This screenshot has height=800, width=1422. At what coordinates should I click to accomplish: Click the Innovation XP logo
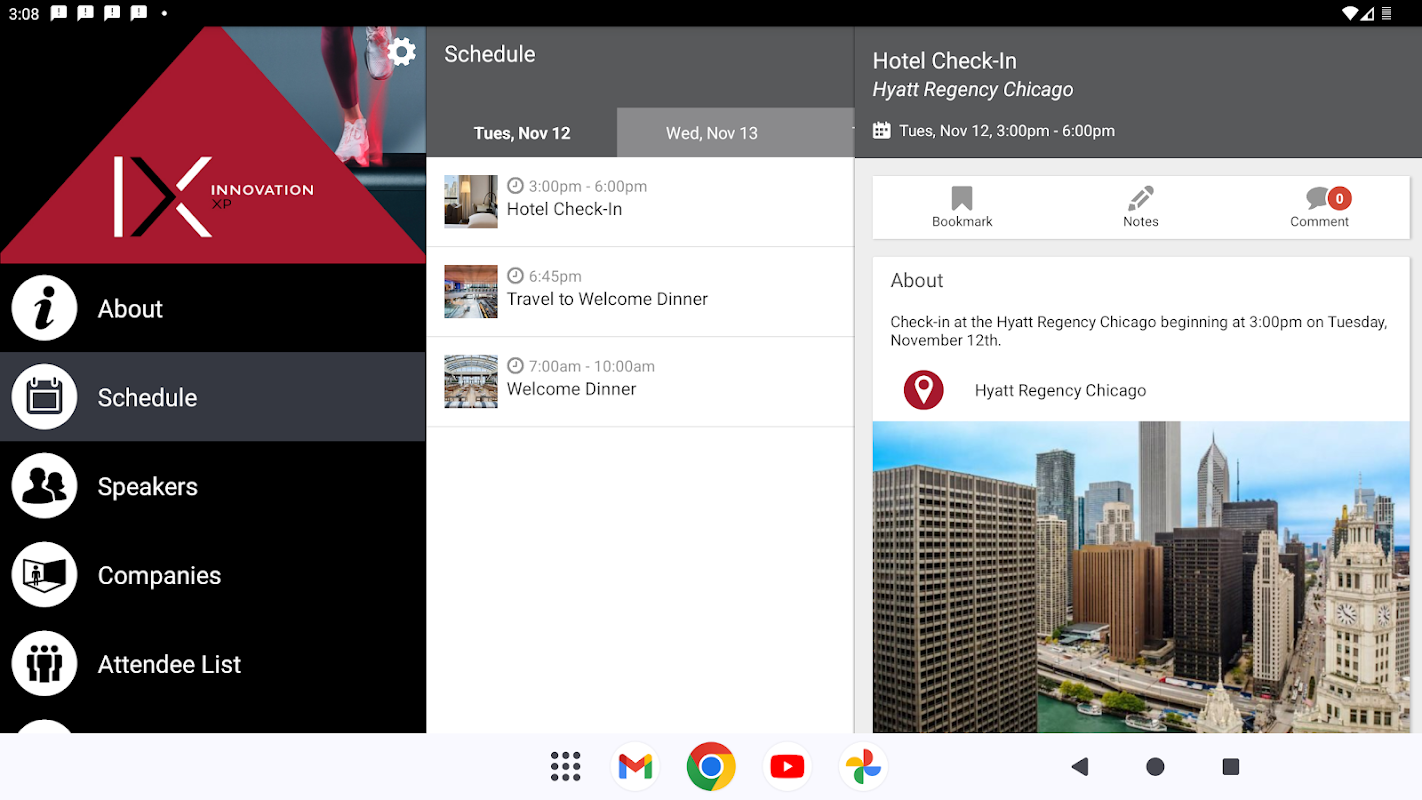pyautogui.click(x=213, y=196)
